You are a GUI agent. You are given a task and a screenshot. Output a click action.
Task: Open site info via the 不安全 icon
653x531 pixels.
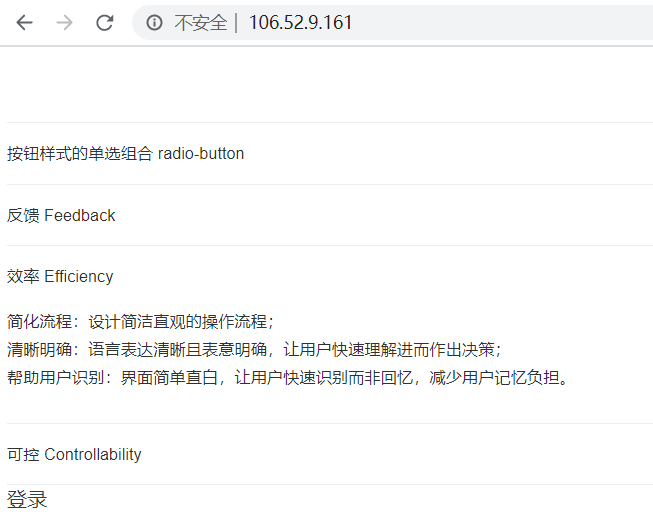tap(154, 22)
